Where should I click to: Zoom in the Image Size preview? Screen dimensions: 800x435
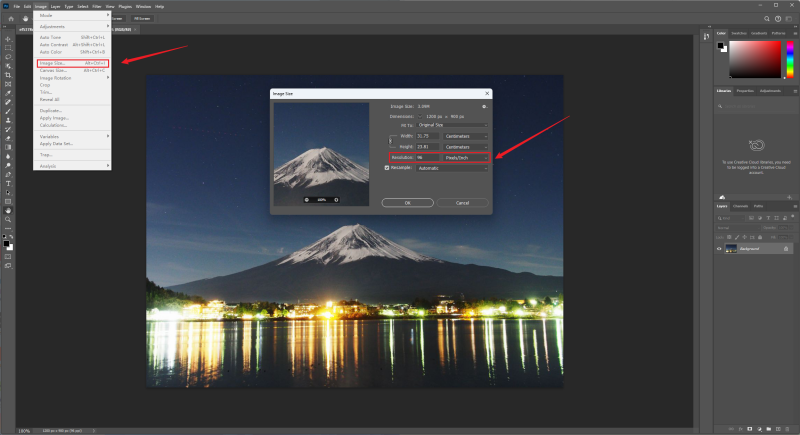point(335,199)
